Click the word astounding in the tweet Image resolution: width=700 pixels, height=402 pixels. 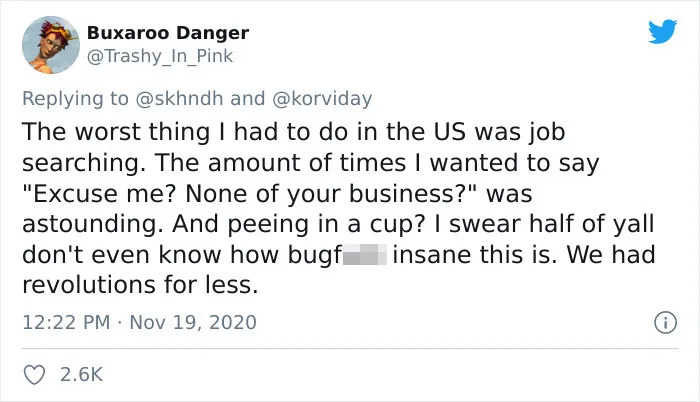(92, 225)
